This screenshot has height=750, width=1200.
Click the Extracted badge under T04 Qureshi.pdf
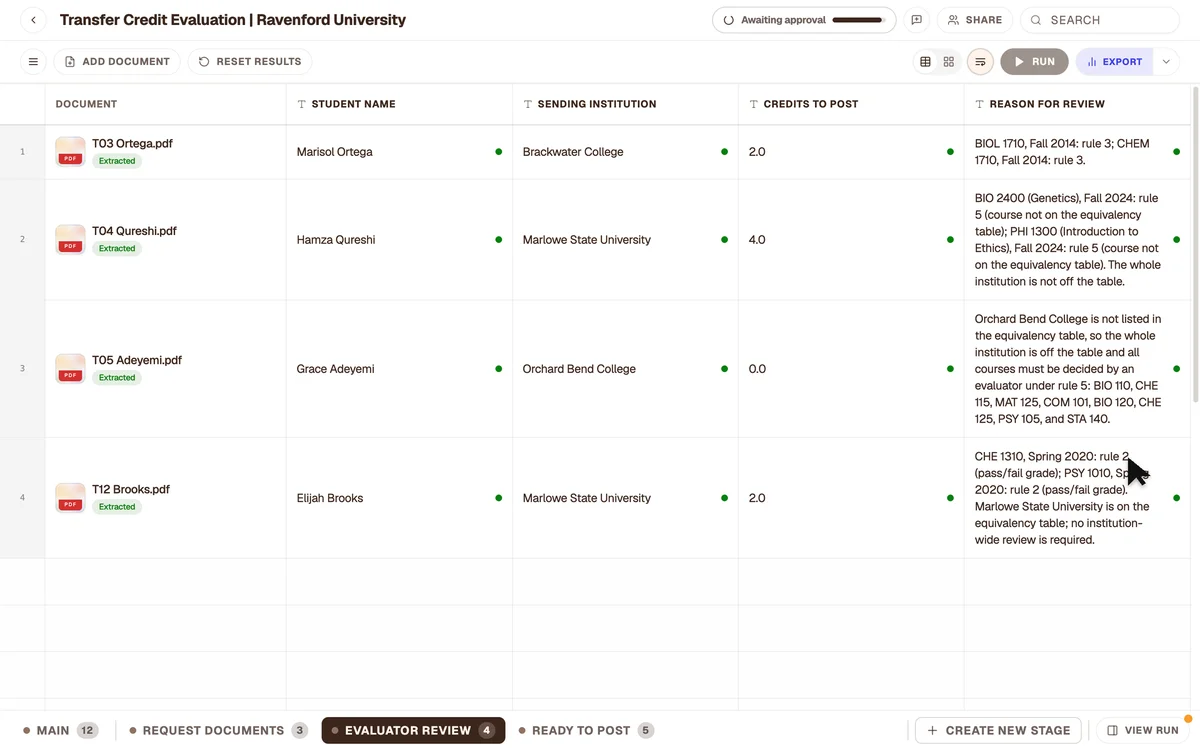117,249
